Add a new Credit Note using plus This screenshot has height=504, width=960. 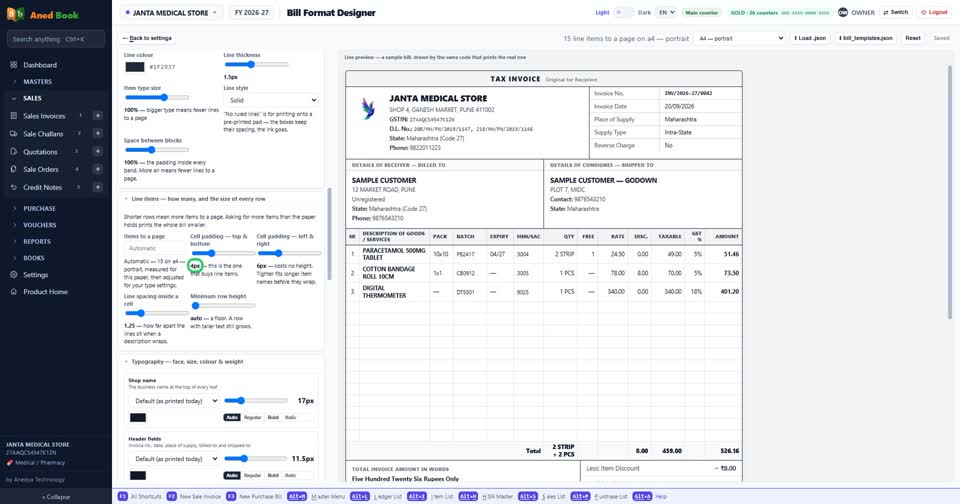click(x=97, y=187)
